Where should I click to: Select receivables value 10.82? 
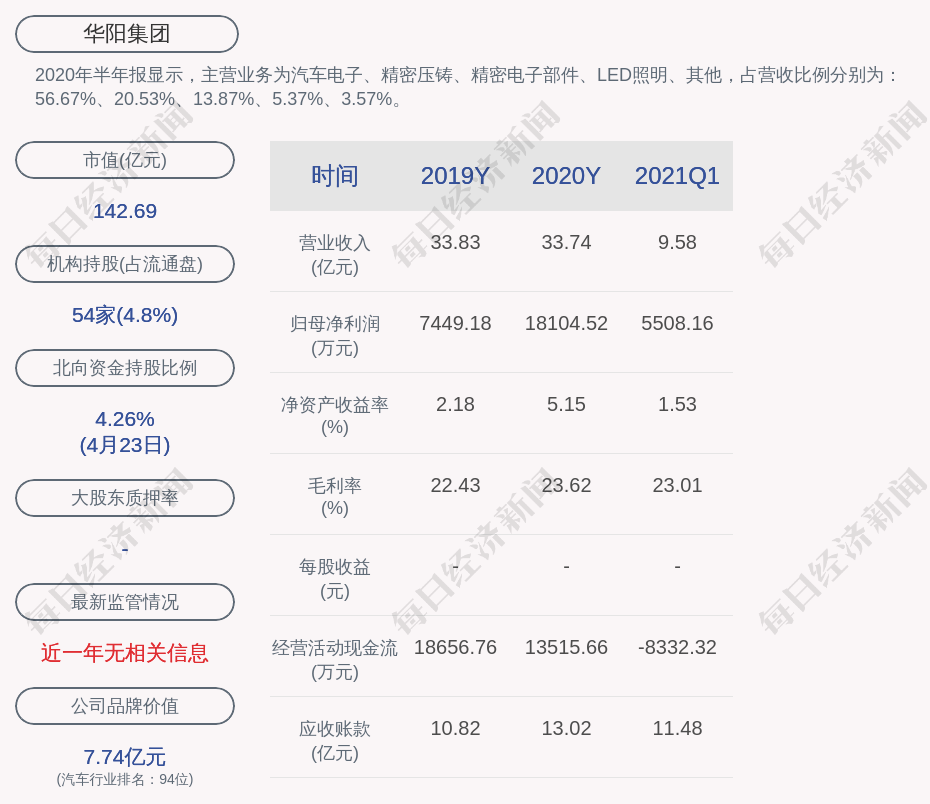coord(455,728)
